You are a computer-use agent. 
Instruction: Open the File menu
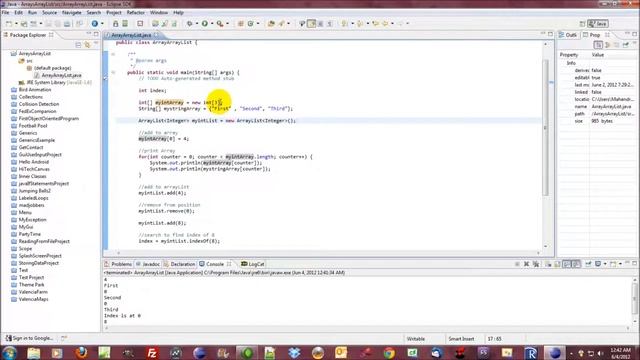tap(6, 13)
